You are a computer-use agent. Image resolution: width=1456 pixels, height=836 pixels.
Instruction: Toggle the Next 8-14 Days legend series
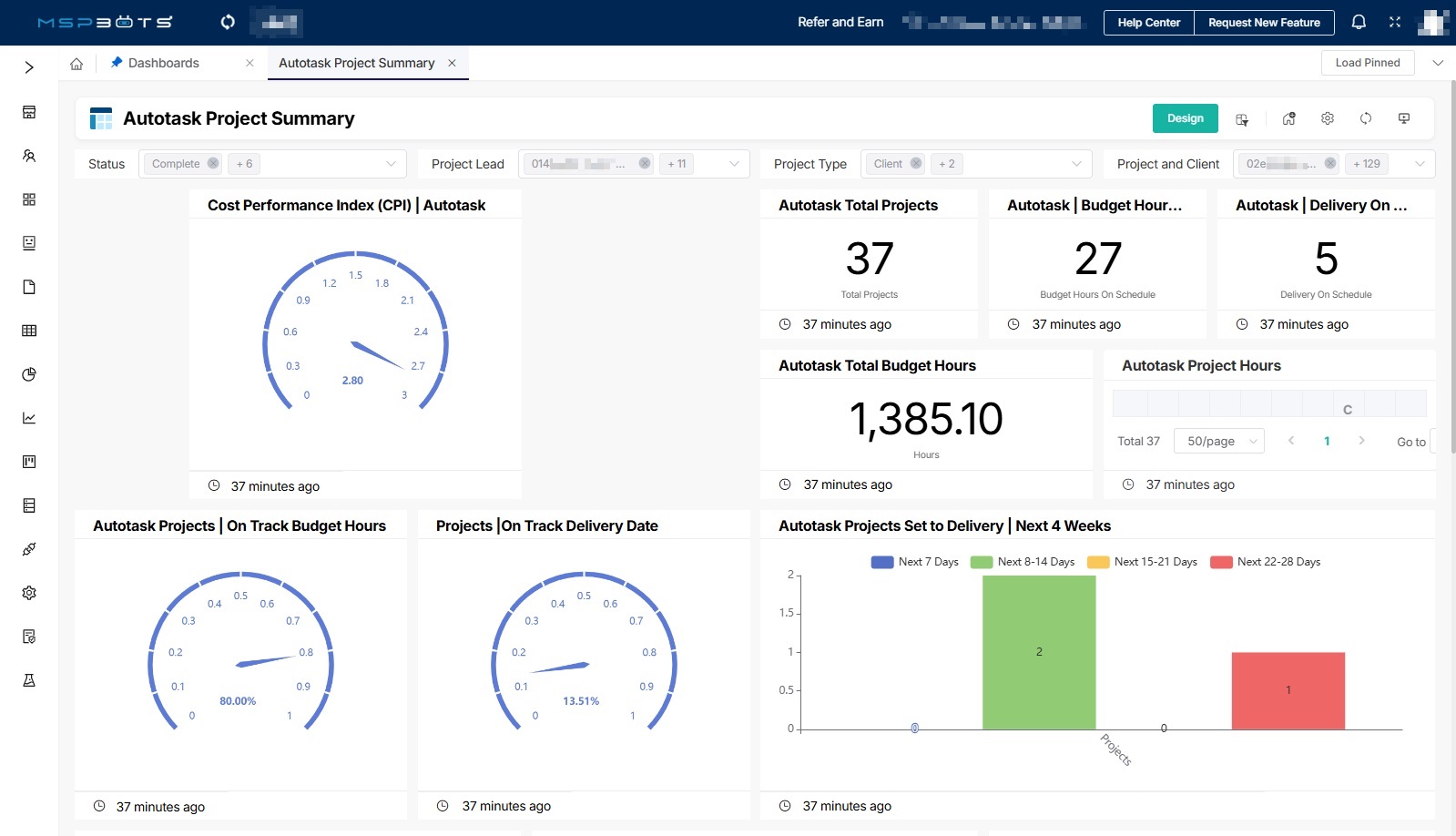click(1023, 562)
